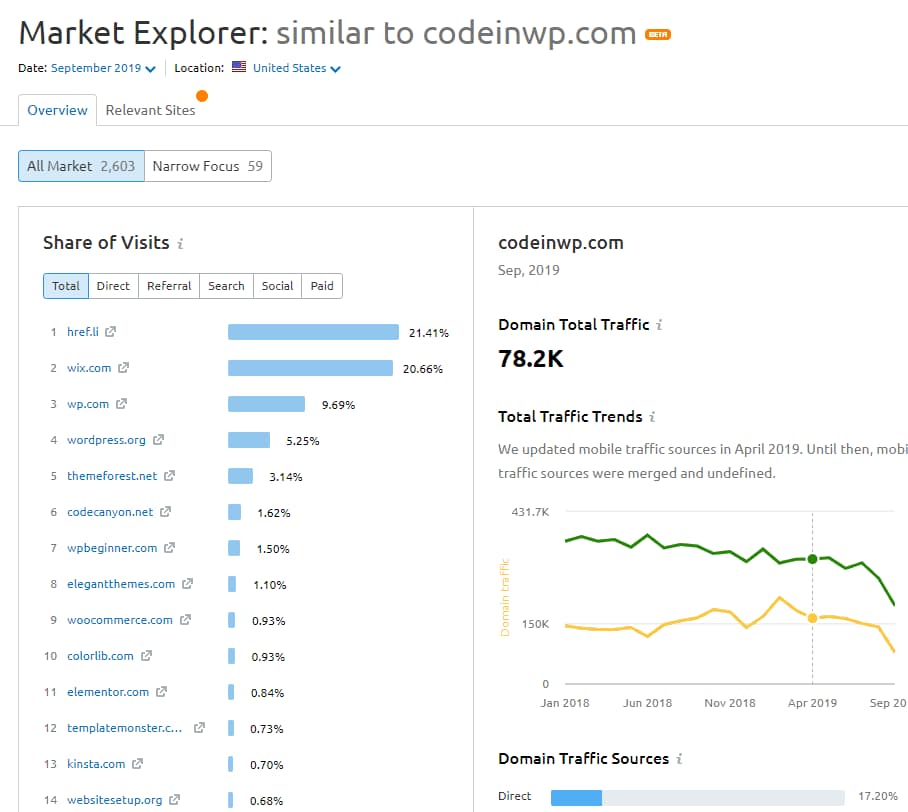The width and height of the screenshot is (908, 812).
Task: Switch Share of Visits to Referral traffic
Action: tap(168, 285)
